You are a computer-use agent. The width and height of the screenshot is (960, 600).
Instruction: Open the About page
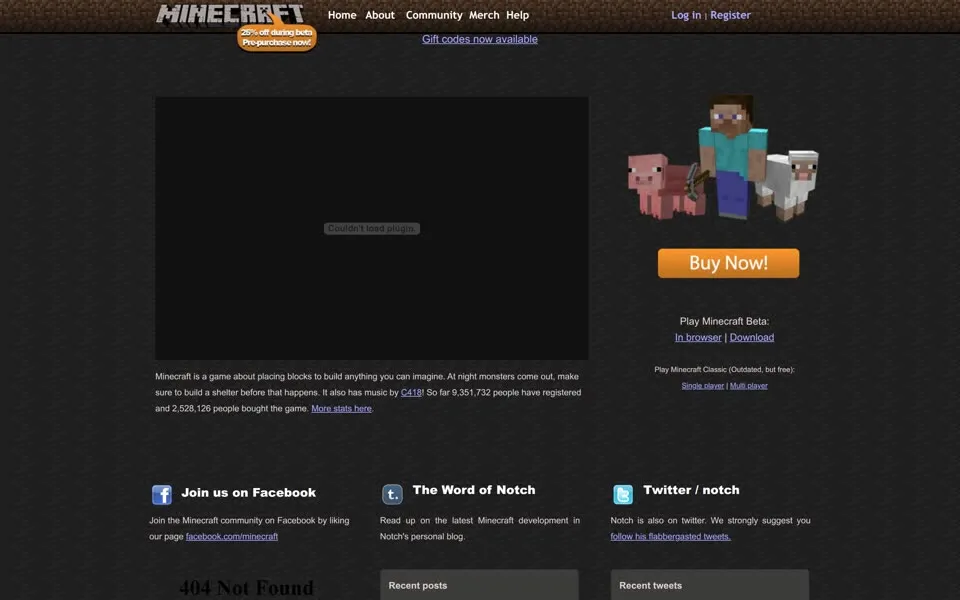tap(380, 15)
